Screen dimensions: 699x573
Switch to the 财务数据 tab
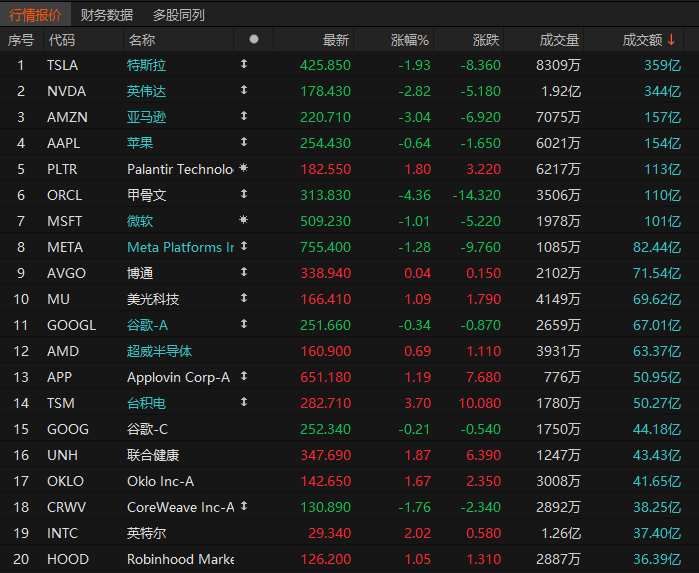(107, 15)
